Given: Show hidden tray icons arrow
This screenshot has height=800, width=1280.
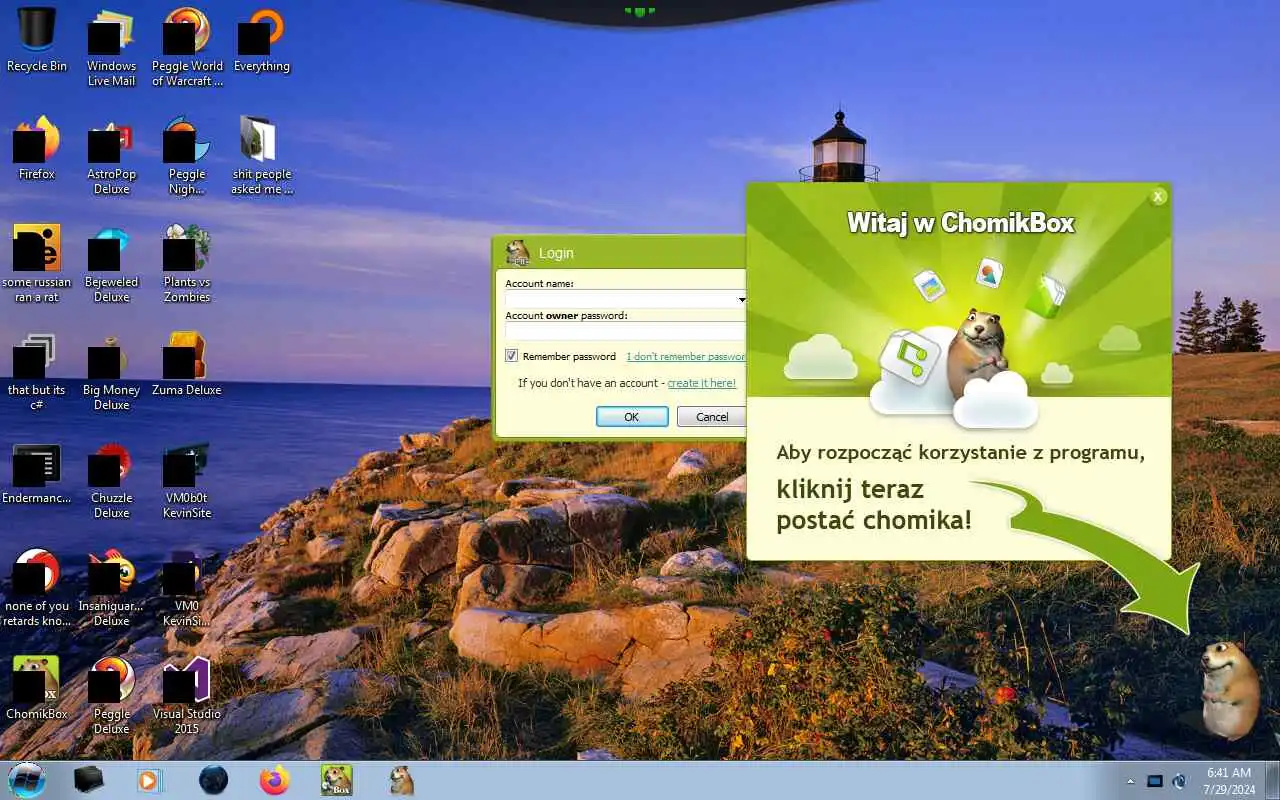Looking at the screenshot, I should (1131, 781).
